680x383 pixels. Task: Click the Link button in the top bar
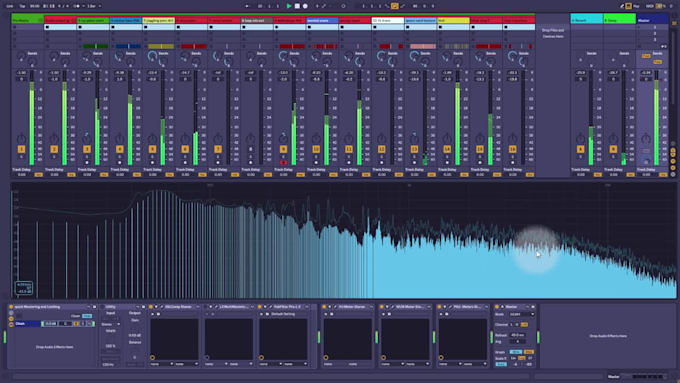[x=10, y=6]
